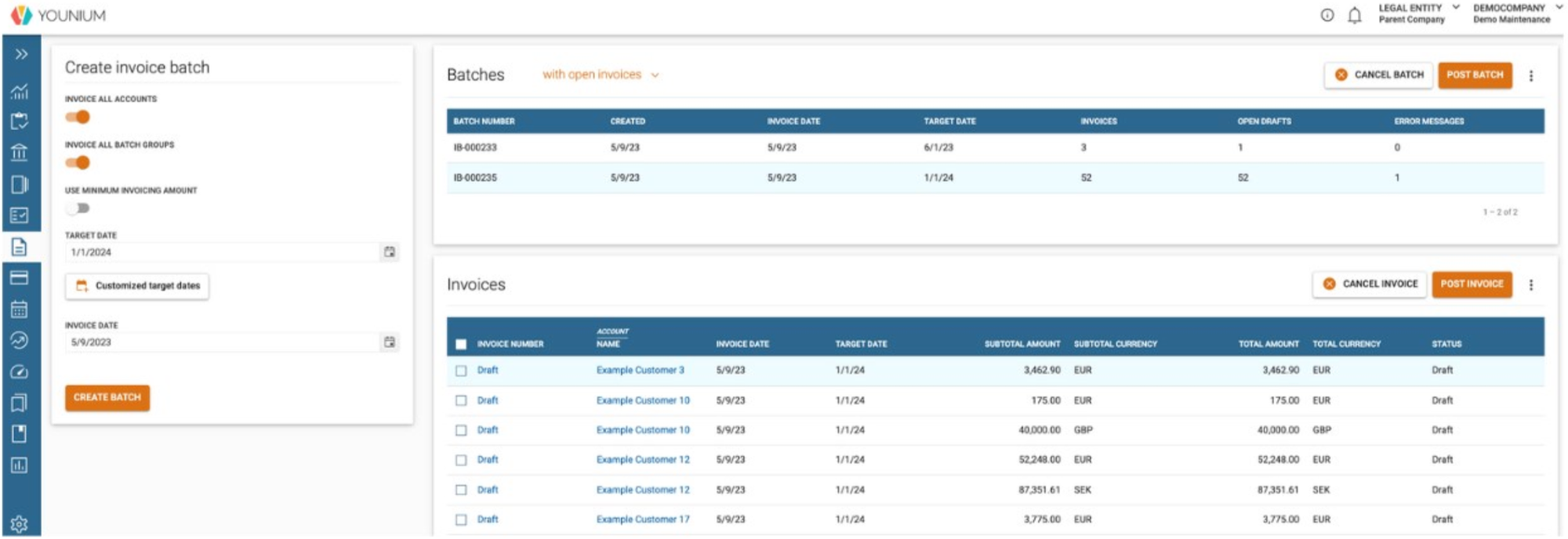Expand the sidebar with the double-chevron icon
1568x539 pixels.
pyautogui.click(x=21, y=54)
